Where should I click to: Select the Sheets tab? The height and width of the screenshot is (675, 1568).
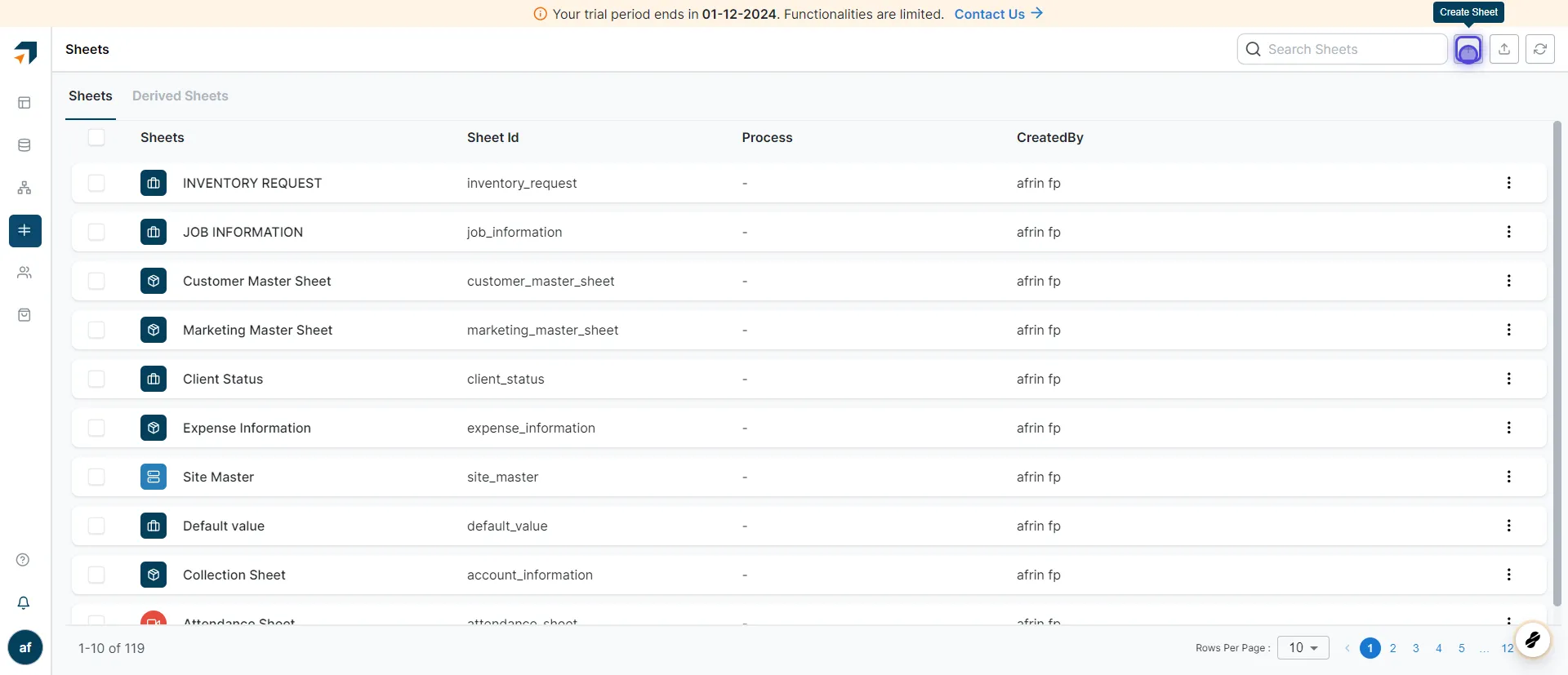click(90, 95)
